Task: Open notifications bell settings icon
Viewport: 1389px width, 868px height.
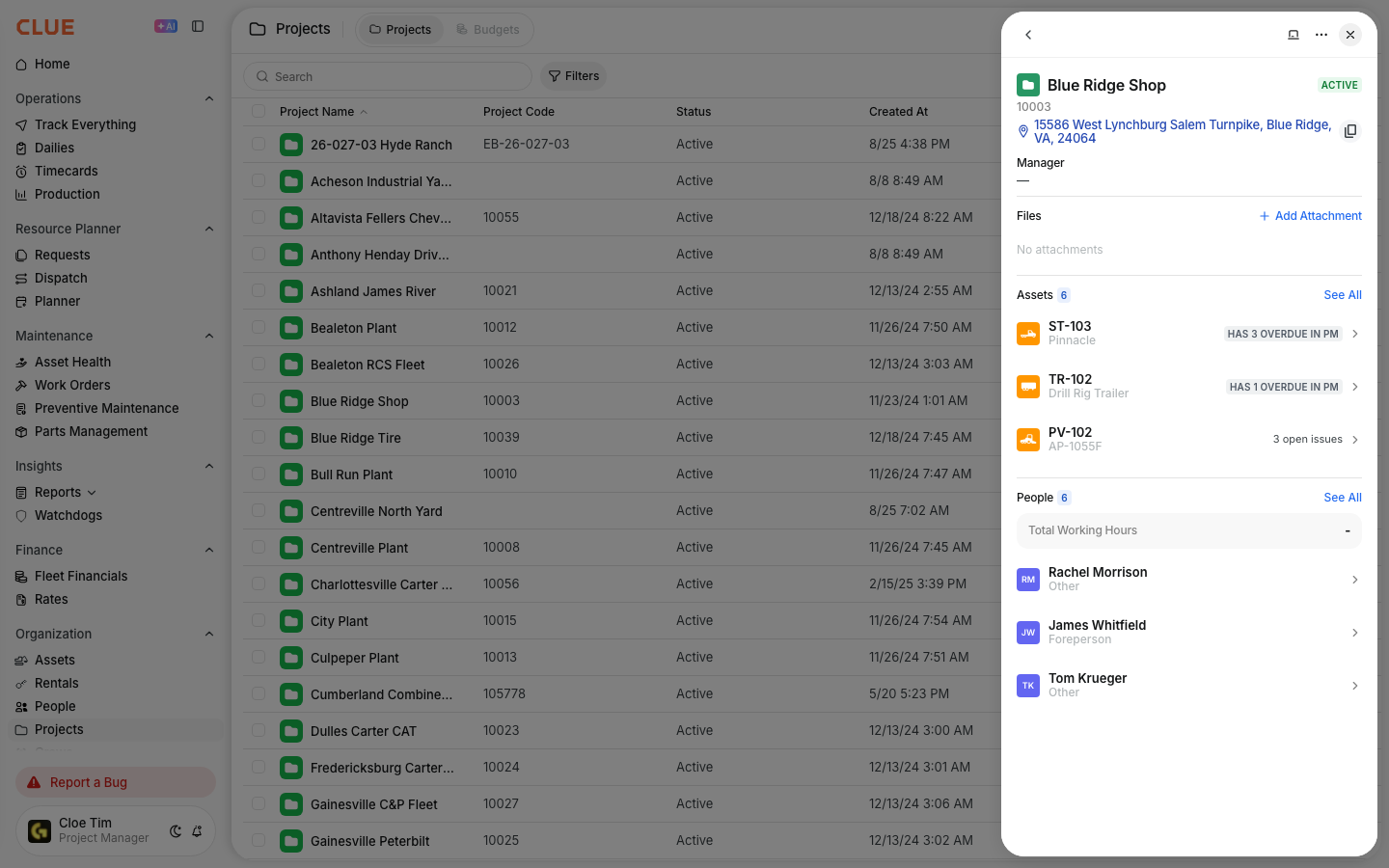Action: (197, 831)
